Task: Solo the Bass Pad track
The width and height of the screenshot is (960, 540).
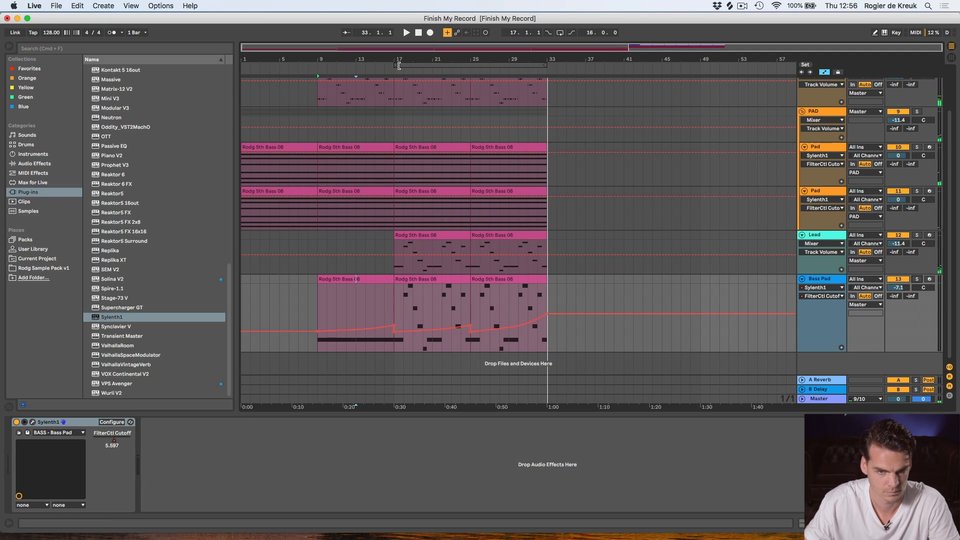Action: tap(917, 279)
